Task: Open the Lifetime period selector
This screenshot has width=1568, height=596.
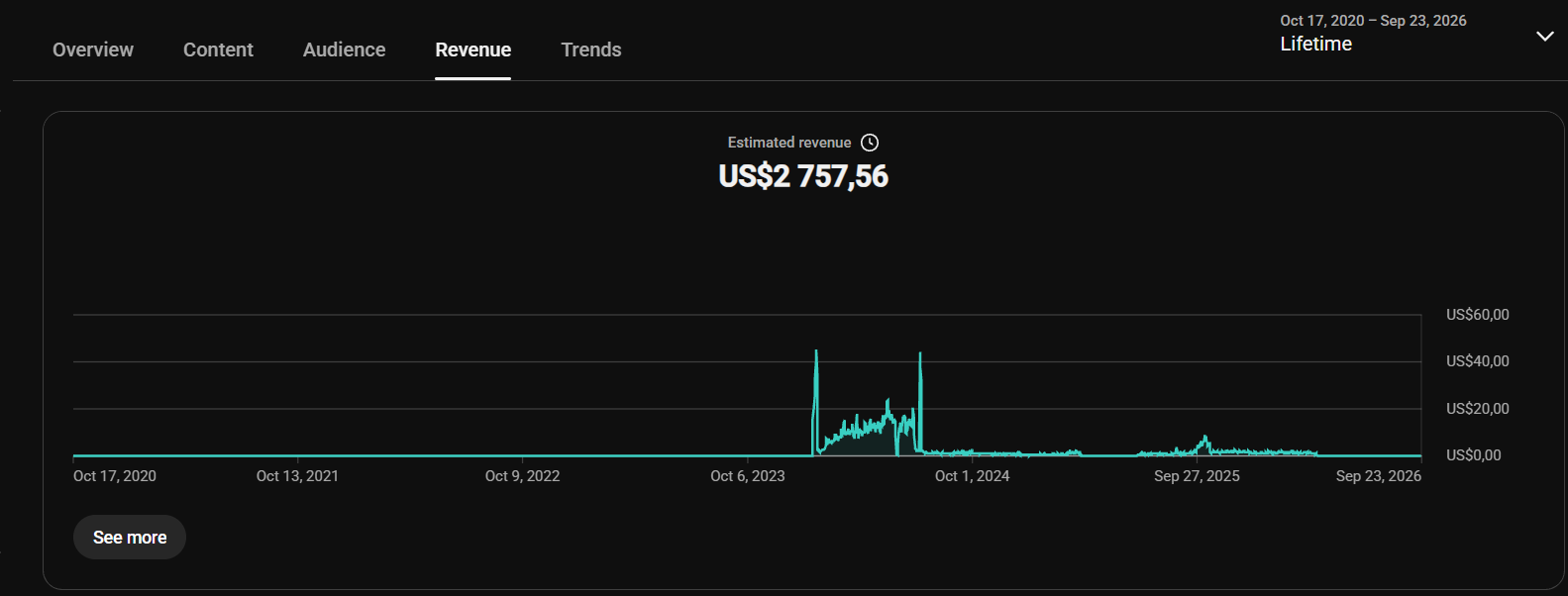Action: 1315,44
